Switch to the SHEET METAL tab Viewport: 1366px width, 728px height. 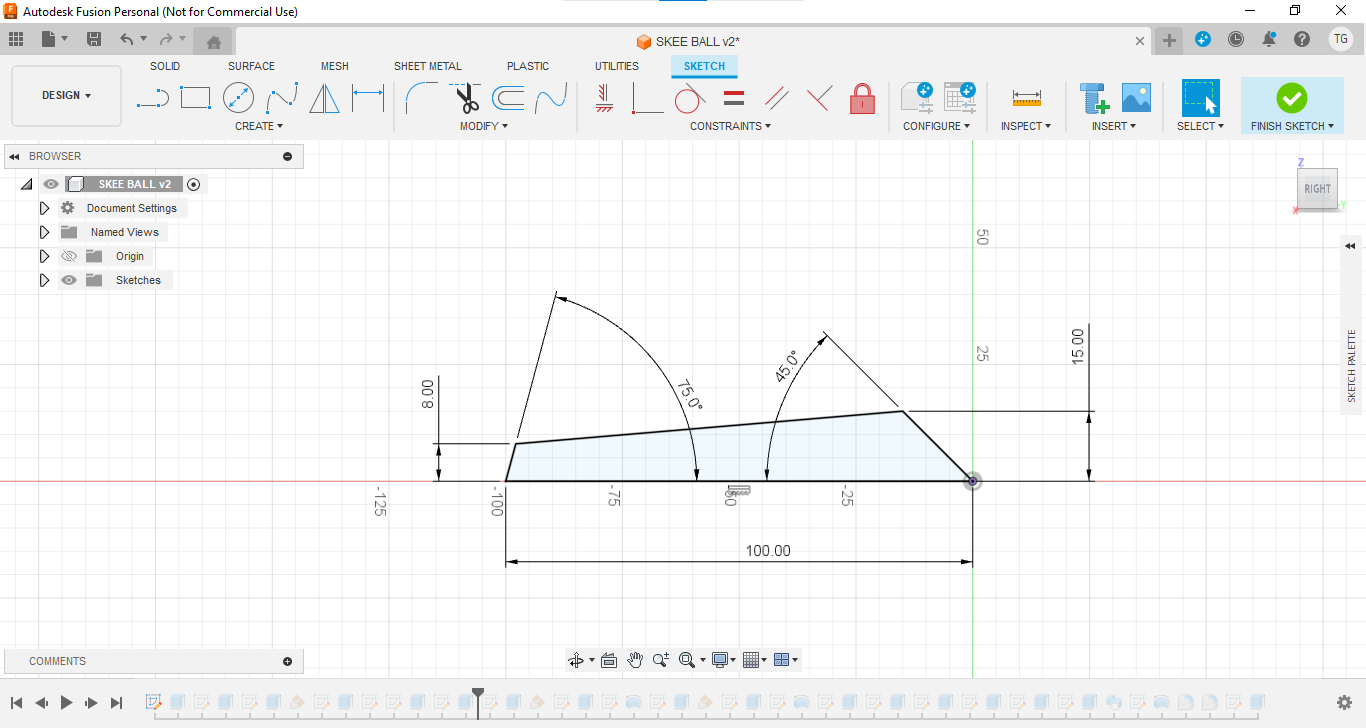pos(428,66)
